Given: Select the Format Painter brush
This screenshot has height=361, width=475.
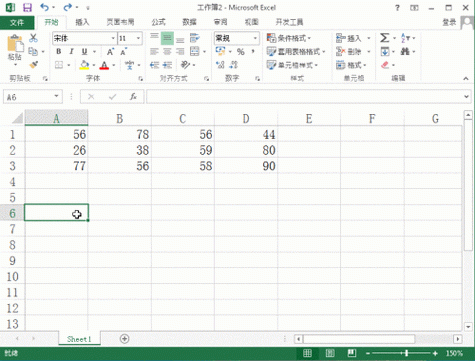Looking at the screenshot, I should tap(33, 64).
